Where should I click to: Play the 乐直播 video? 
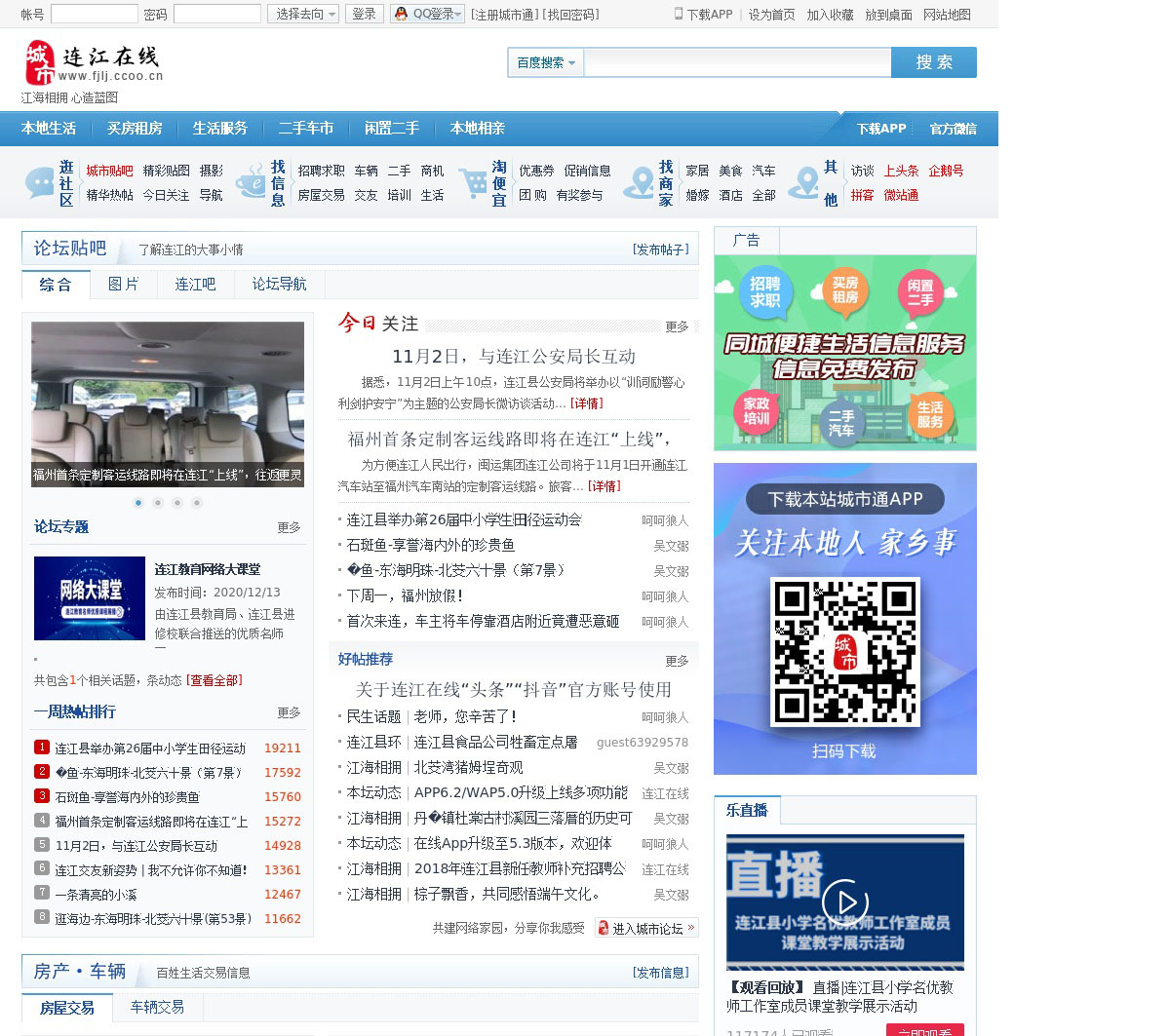844,902
